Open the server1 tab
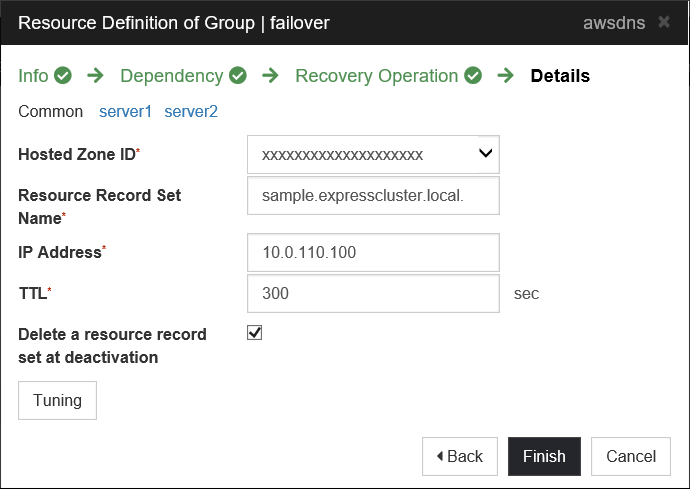This screenshot has height=489, width=690. (x=125, y=112)
